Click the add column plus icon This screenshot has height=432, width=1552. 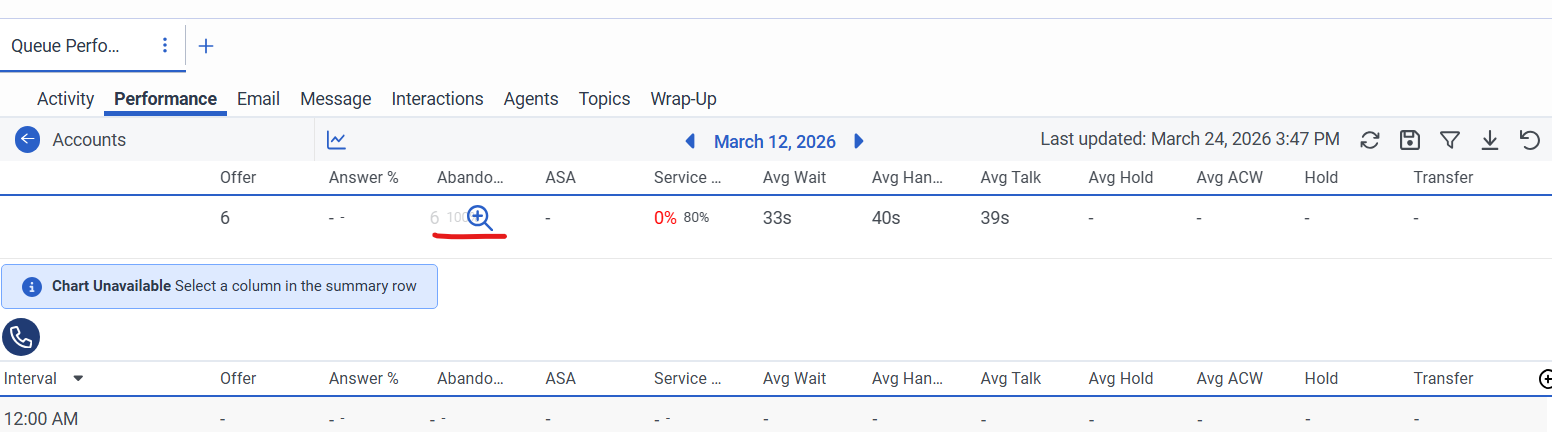[x=1545, y=379]
